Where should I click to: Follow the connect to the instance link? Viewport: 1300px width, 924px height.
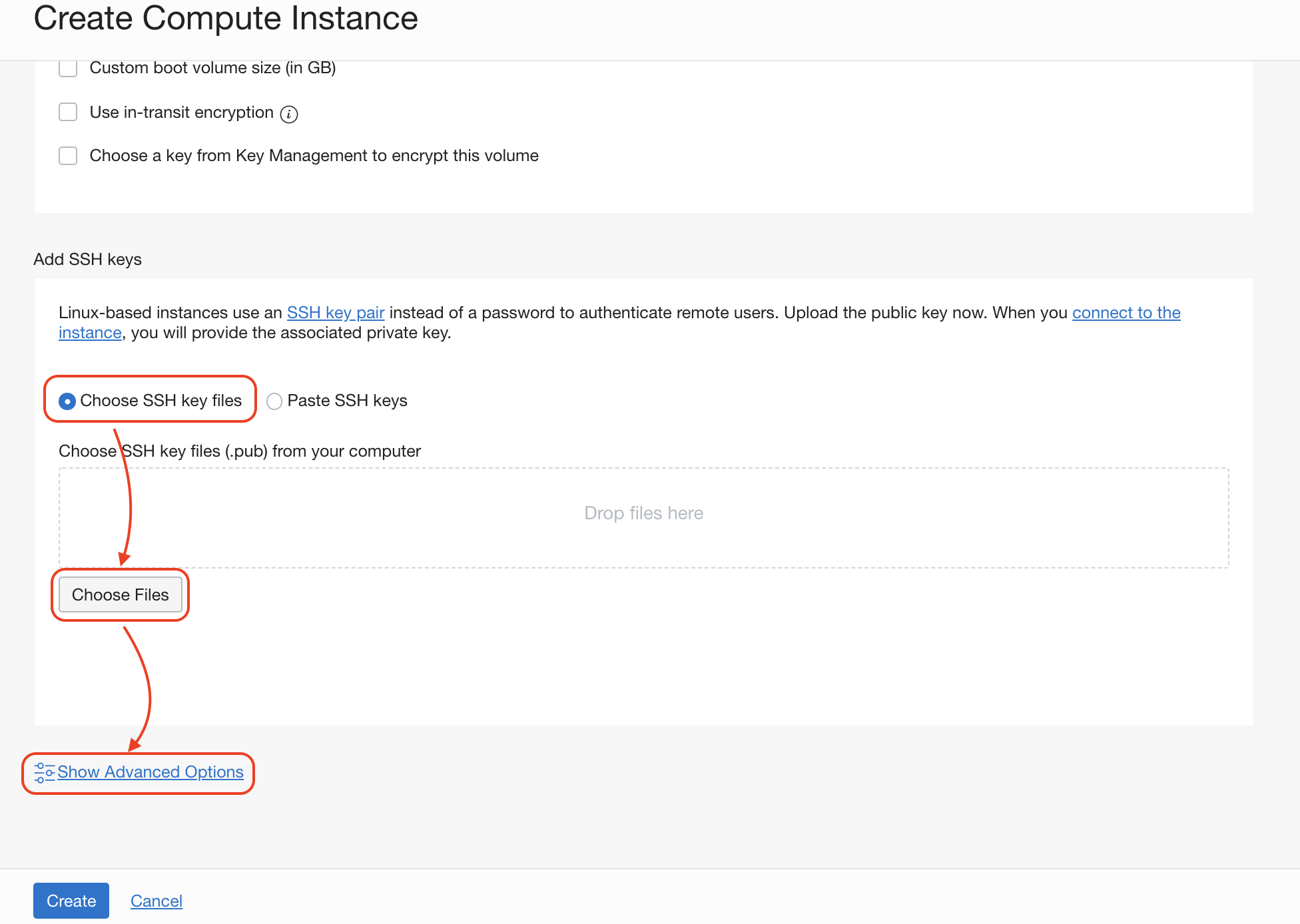point(1126,313)
